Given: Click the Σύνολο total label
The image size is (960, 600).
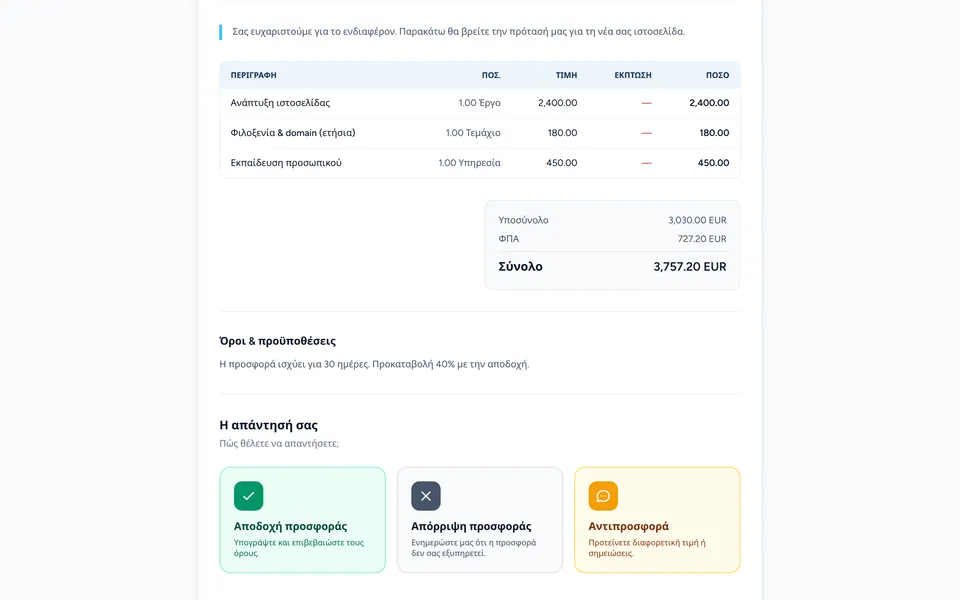Looking at the screenshot, I should coord(520,266).
